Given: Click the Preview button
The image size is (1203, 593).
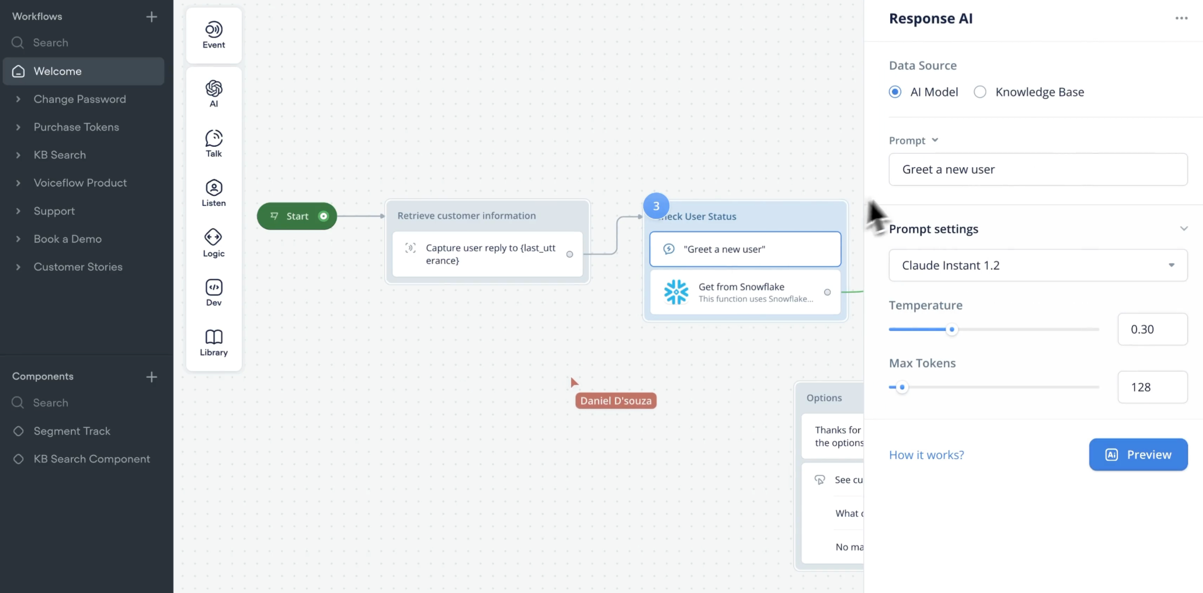Looking at the screenshot, I should point(1138,454).
